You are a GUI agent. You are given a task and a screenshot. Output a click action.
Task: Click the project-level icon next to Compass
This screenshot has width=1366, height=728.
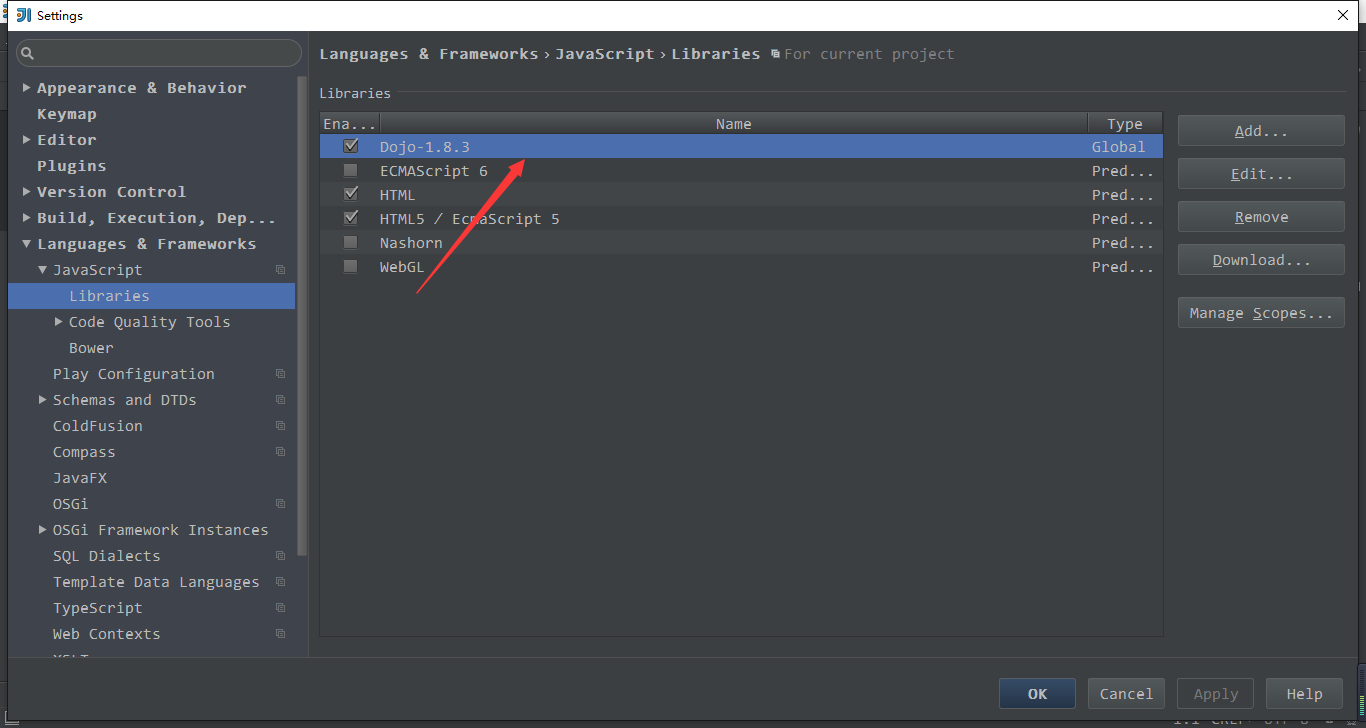click(280, 452)
